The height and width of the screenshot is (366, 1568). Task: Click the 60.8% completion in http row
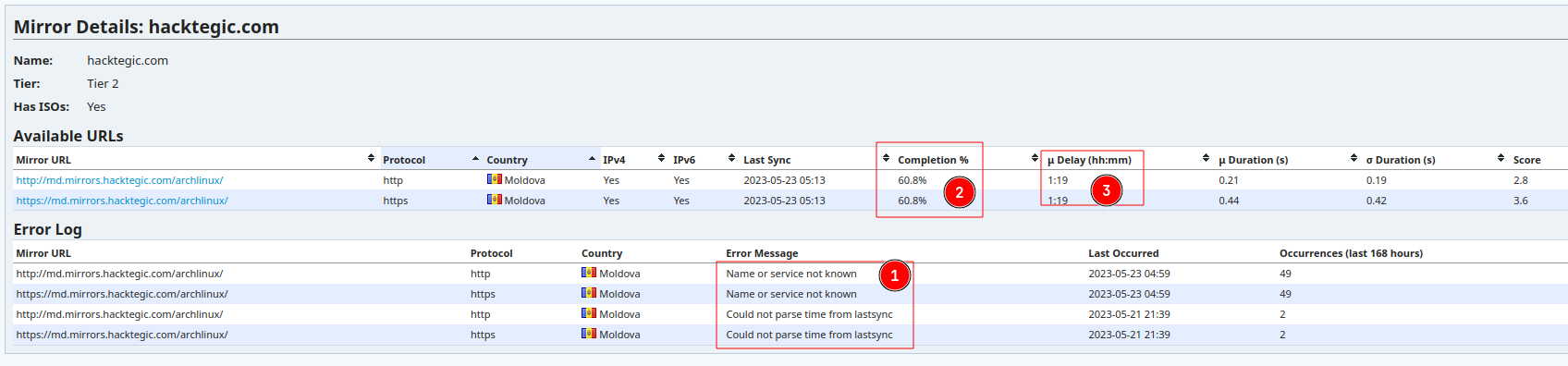pos(912,180)
